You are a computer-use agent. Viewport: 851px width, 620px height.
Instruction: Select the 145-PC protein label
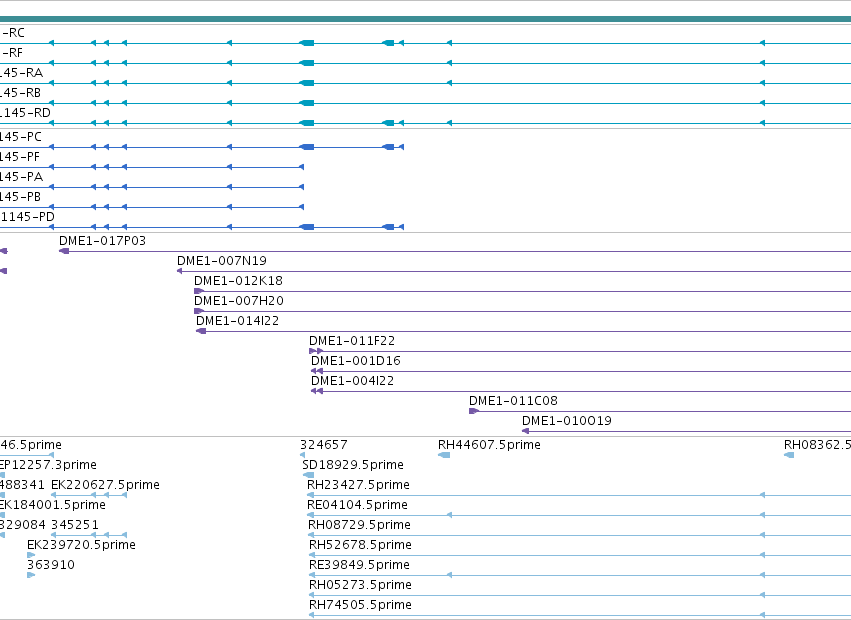click(21, 137)
